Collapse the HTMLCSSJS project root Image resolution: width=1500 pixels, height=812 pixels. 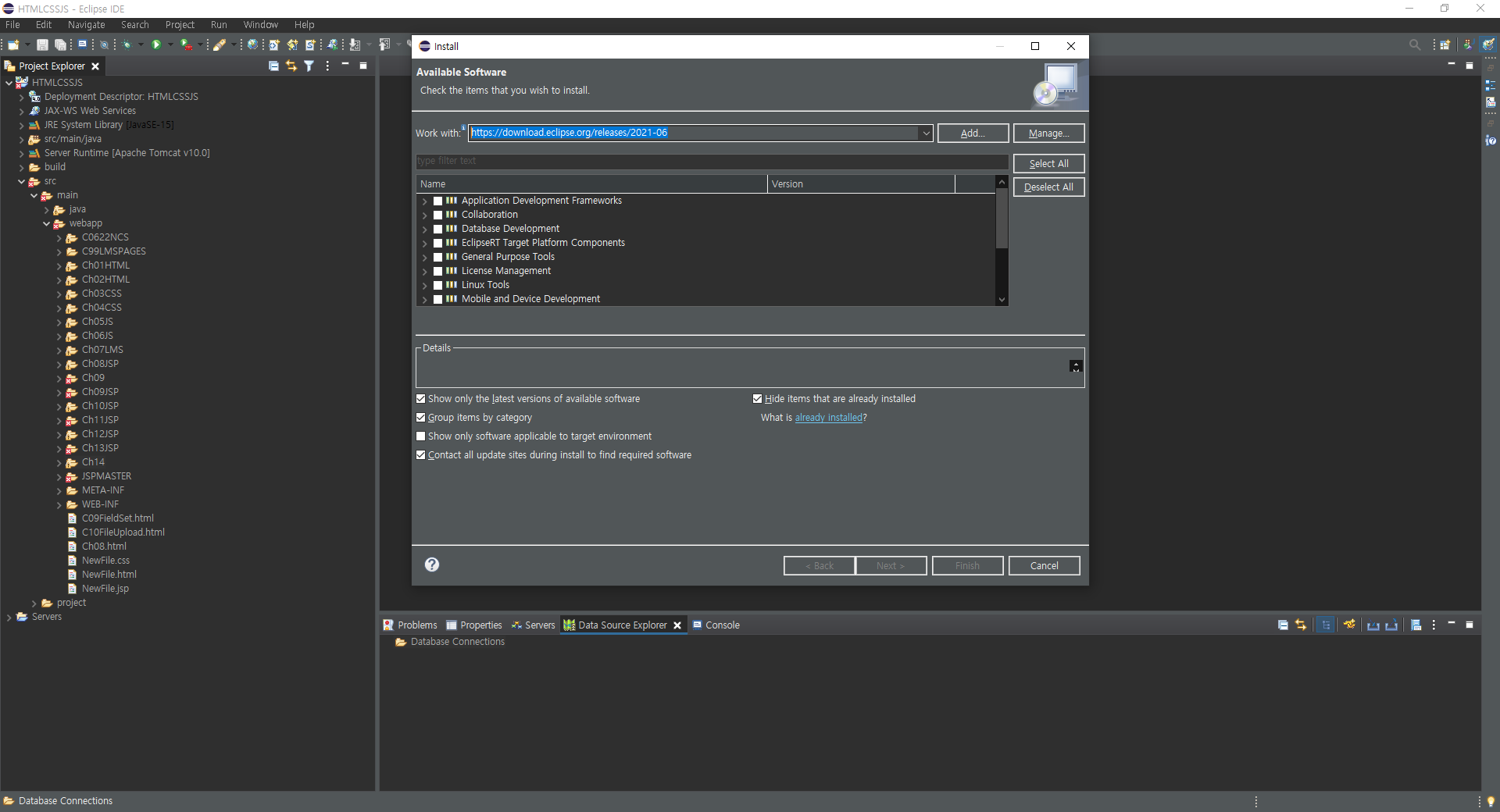[9, 83]
